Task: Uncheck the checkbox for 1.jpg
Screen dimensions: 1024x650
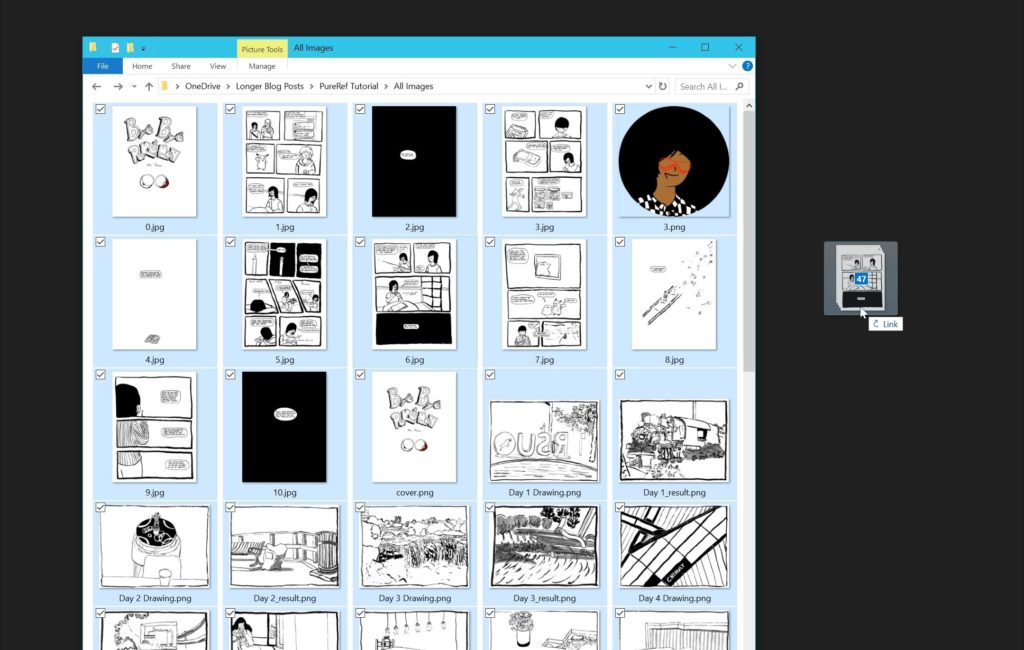Action: tap(231, 109)
